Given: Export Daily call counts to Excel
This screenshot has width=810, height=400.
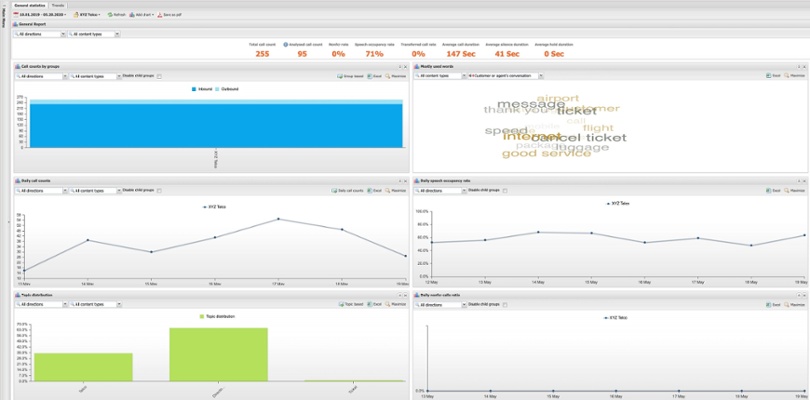Looking at the screenshot, I should [375, 191].
